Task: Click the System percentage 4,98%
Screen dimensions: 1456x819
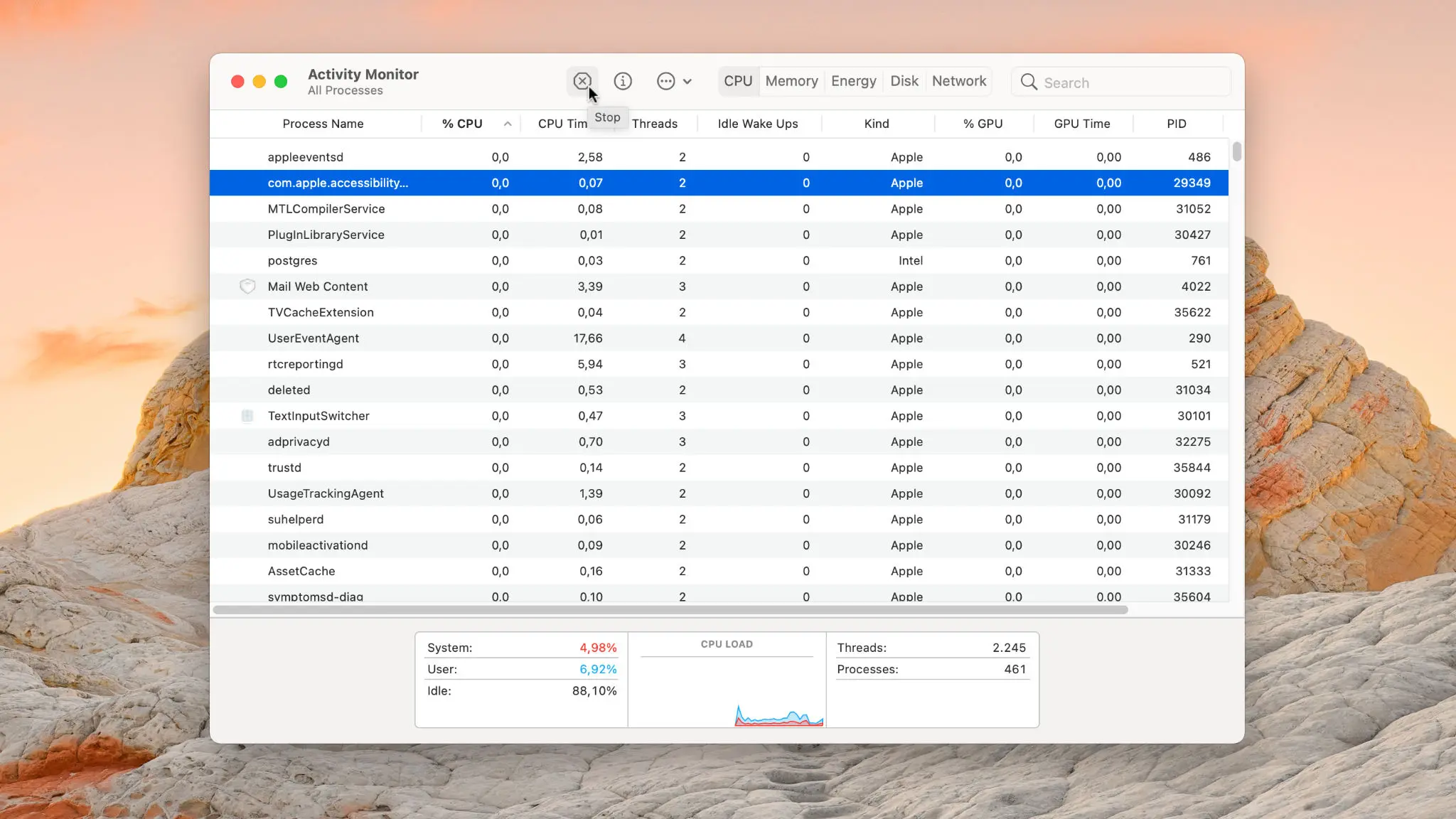Action: pos(598,648)
